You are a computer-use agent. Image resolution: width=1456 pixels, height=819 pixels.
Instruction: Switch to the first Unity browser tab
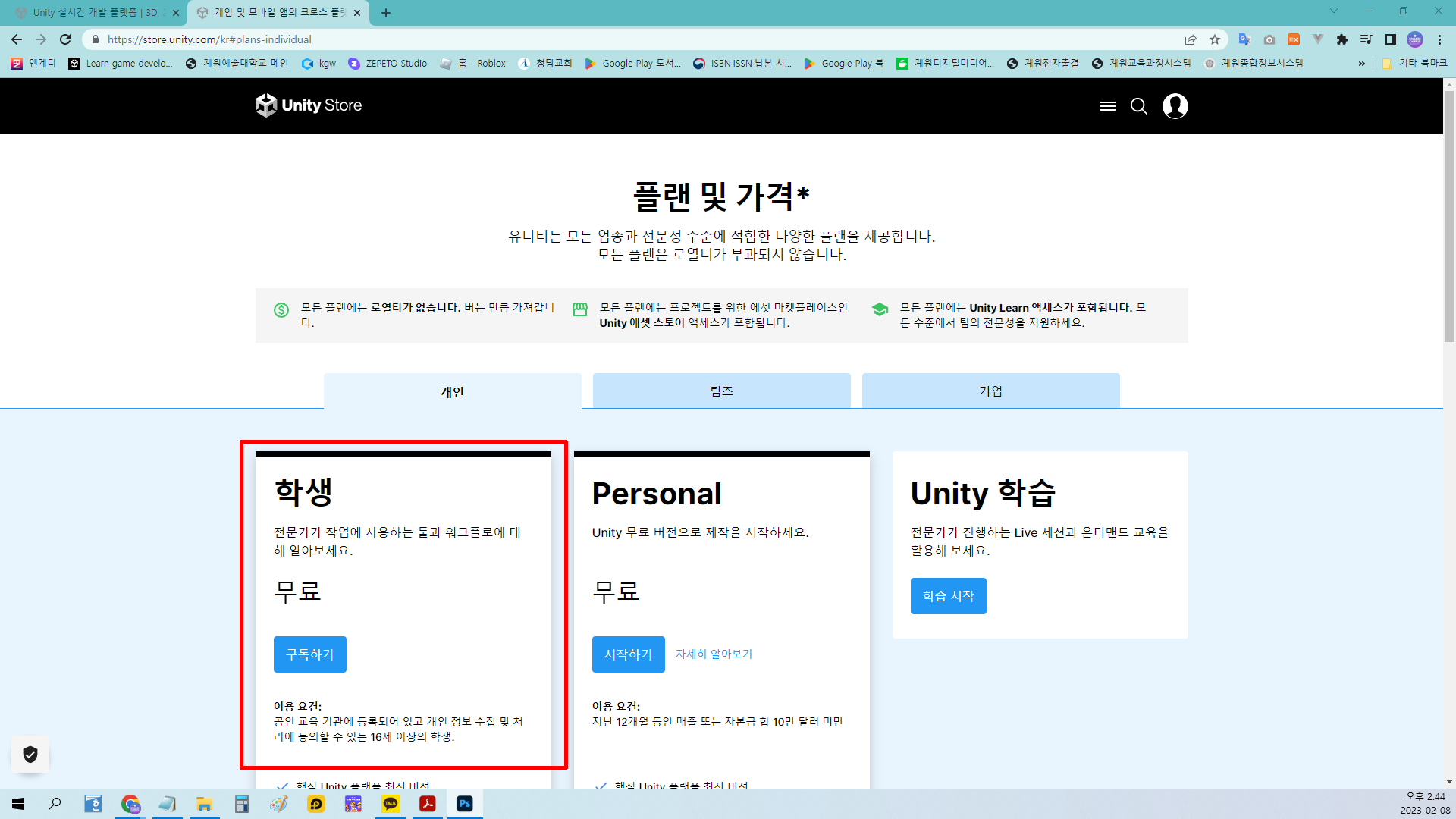95,13
